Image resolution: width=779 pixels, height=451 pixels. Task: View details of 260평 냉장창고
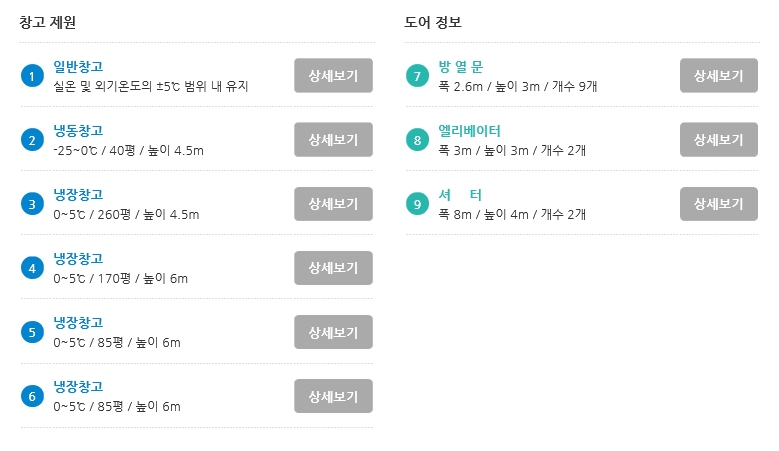[x=333, y=204]
